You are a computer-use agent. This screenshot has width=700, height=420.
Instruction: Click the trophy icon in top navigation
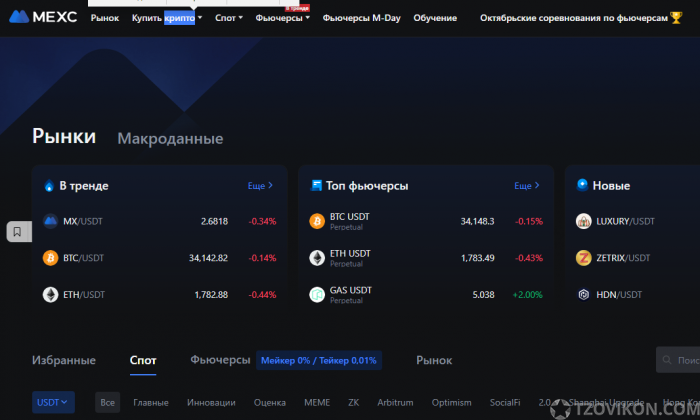(x=676, y=18)
